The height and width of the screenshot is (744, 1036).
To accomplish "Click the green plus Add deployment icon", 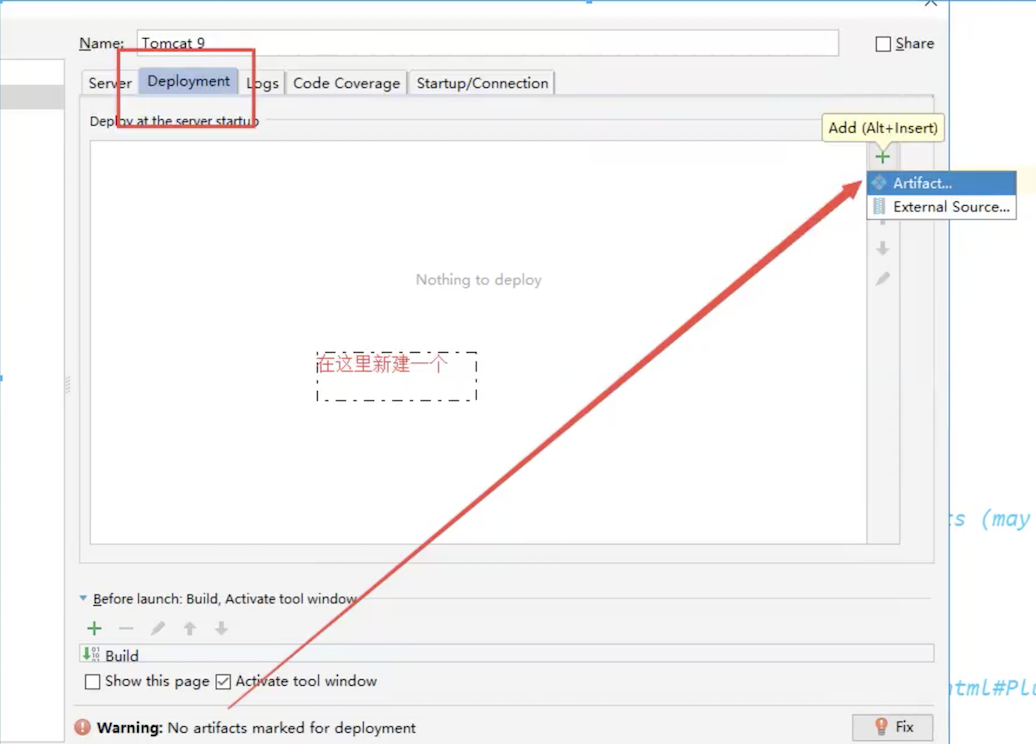I will coord(883,157).
